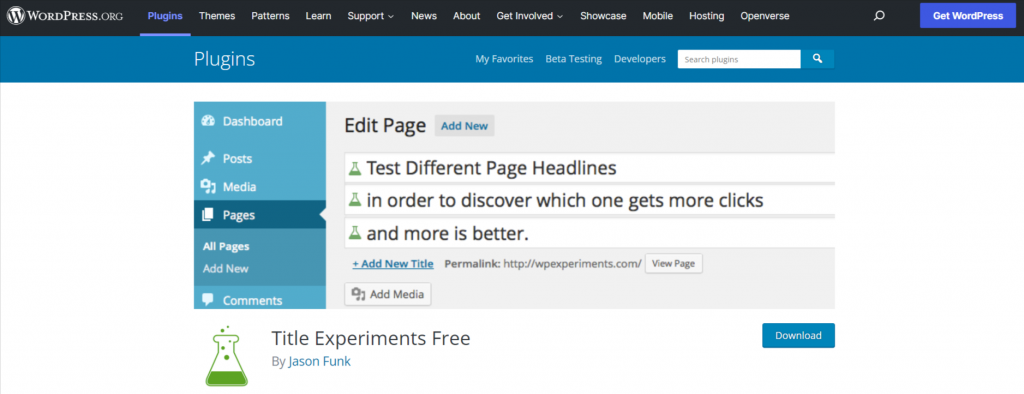
Task: Click the Media icon in the sidebar
Action: pos(208,187)
